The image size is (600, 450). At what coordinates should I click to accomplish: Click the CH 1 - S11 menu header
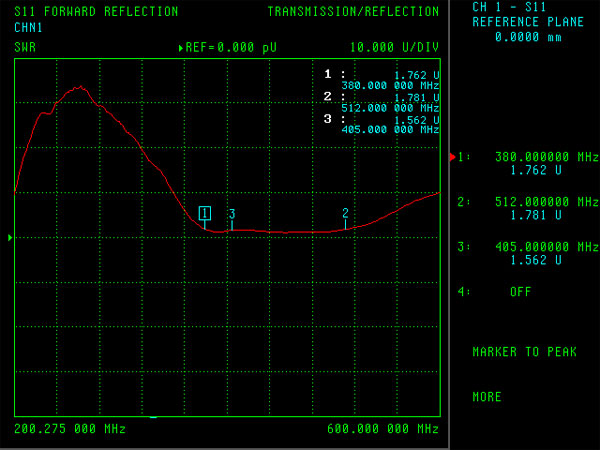[x=509, y=7]
